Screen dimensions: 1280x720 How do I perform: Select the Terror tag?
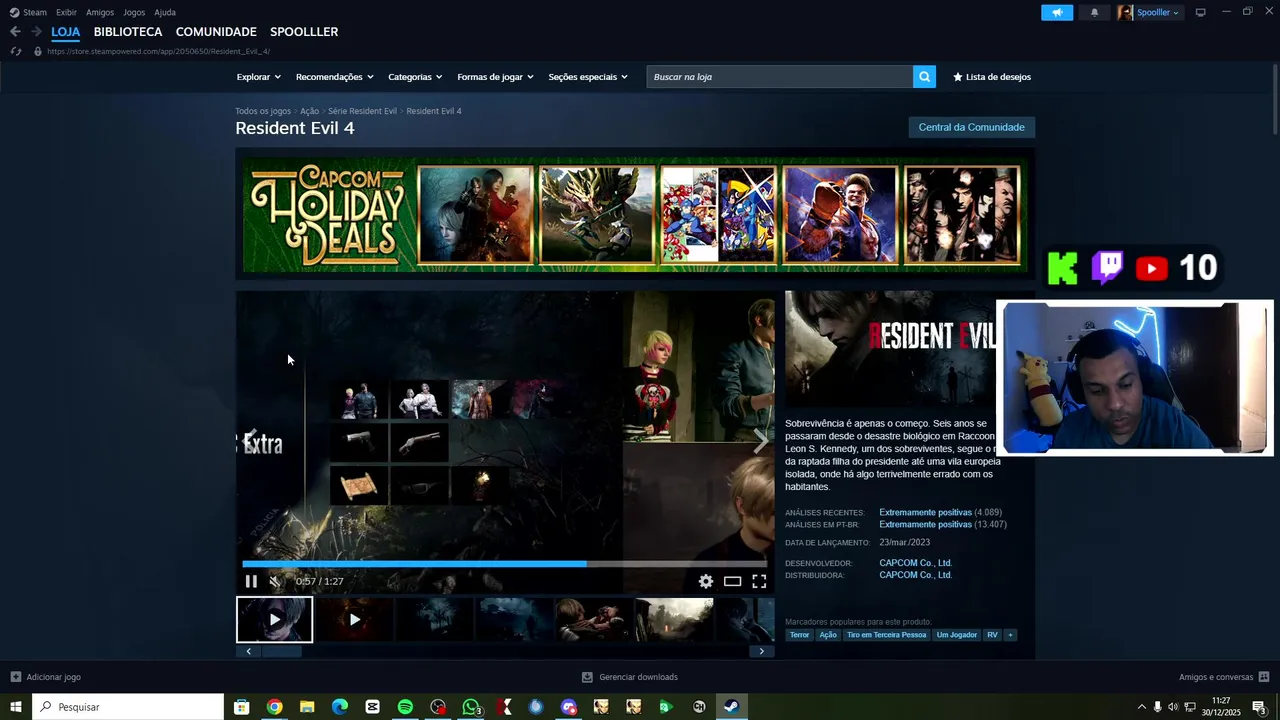coord(799,635)
